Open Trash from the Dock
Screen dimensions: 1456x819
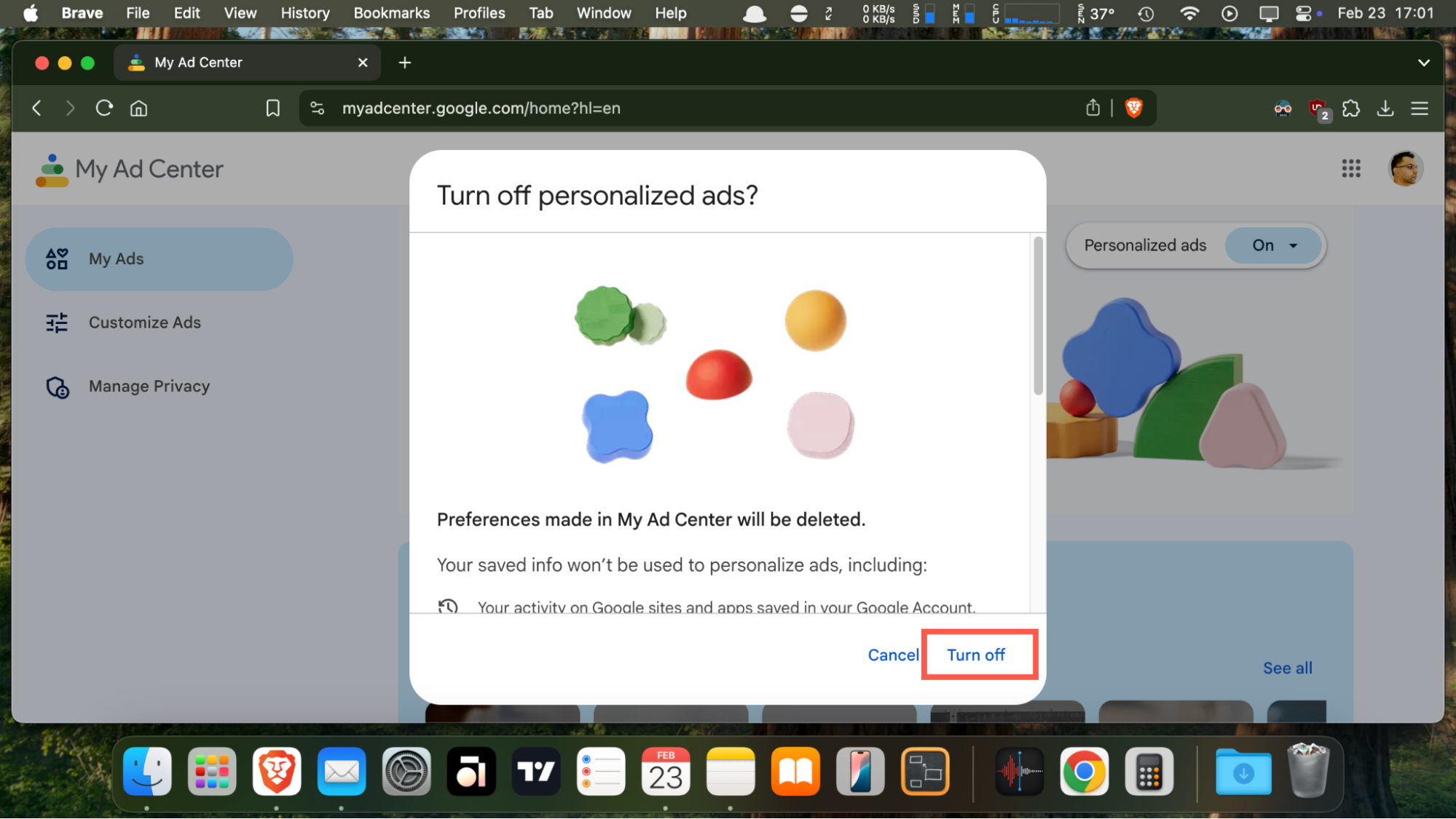pyautogui.click(x=1308, y=770)
